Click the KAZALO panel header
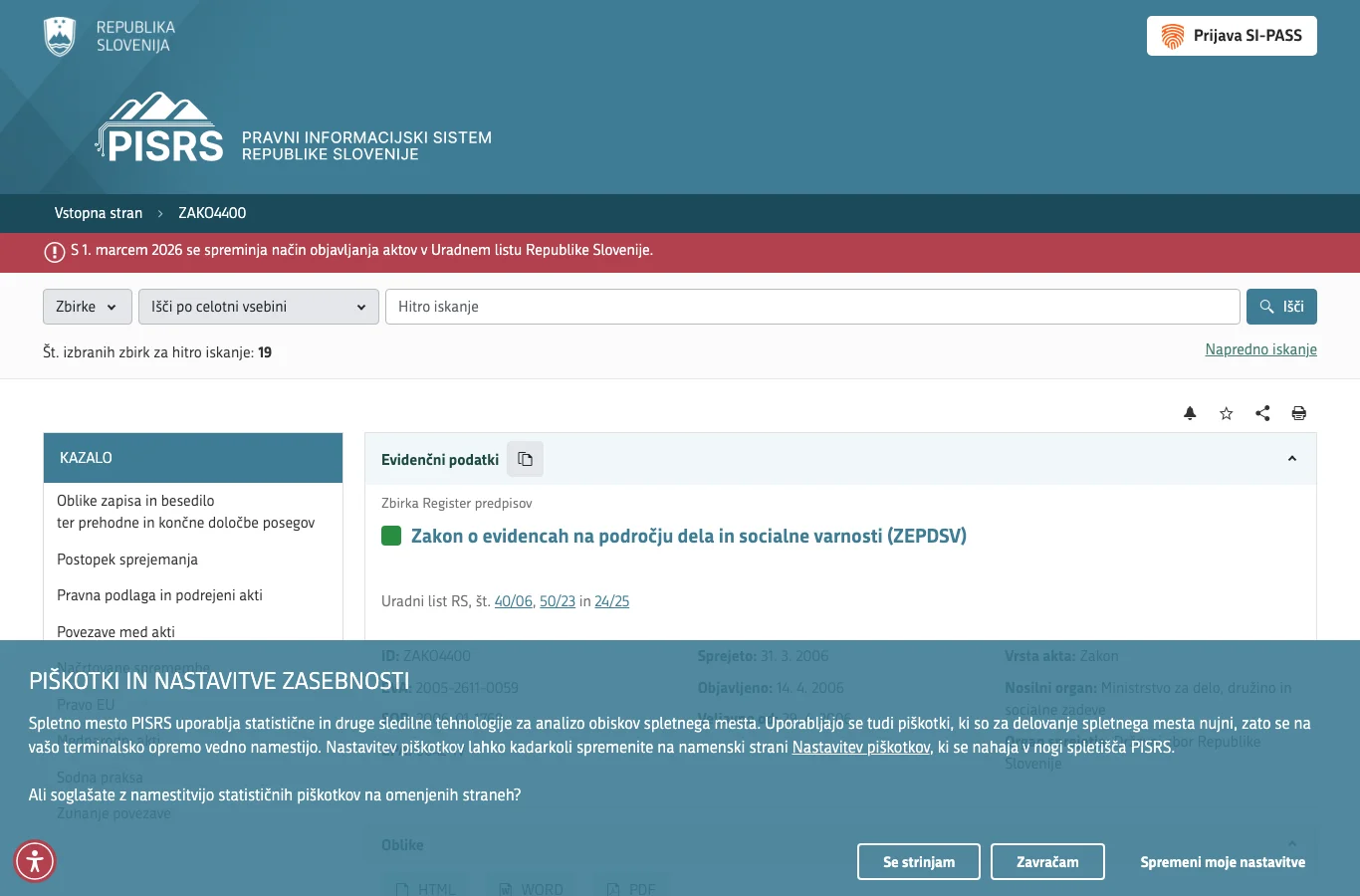This screenshot has width=1360, height=896. (x=193, y=458)
